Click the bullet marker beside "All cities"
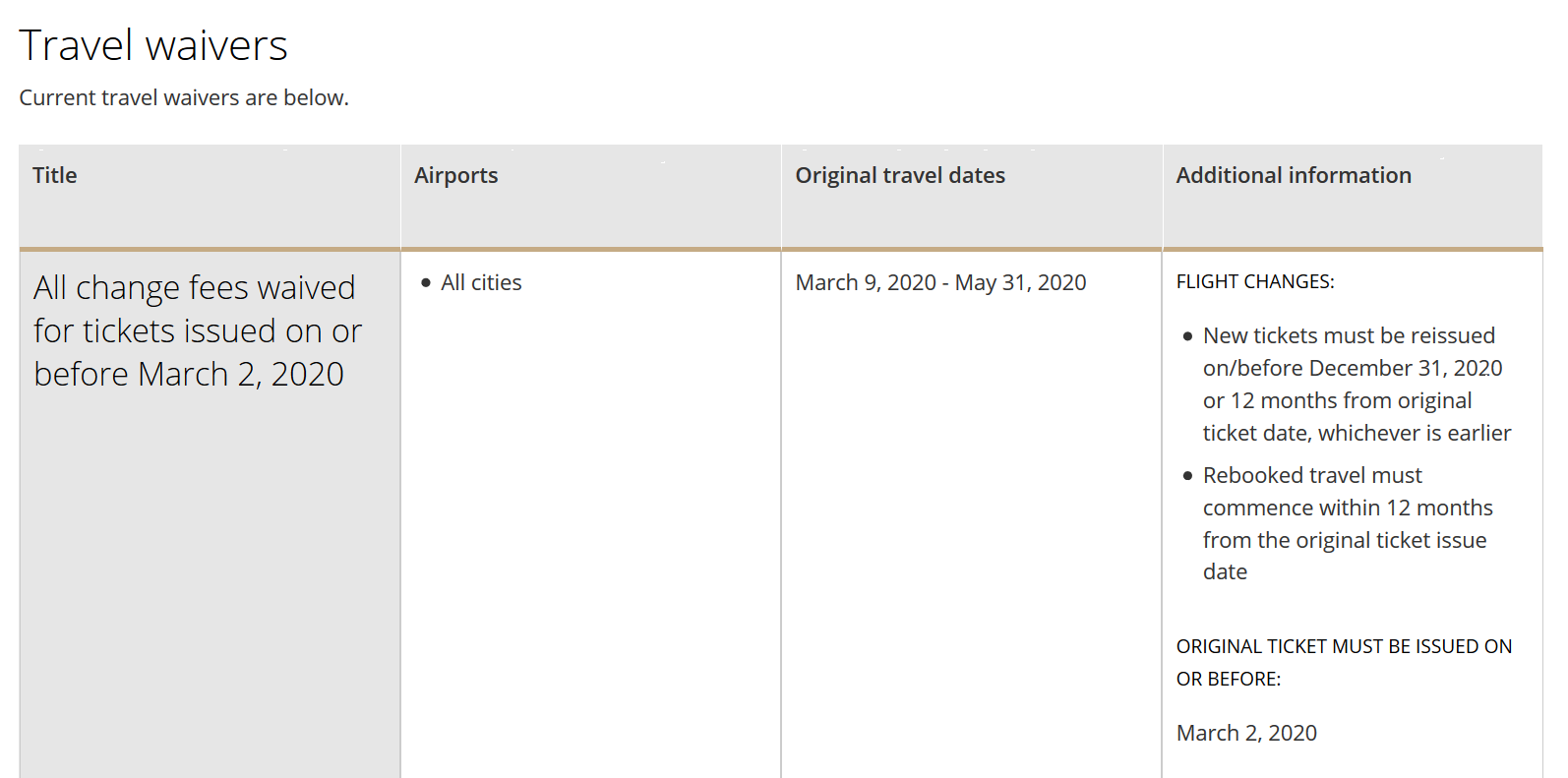 click(x=426, y=283)
